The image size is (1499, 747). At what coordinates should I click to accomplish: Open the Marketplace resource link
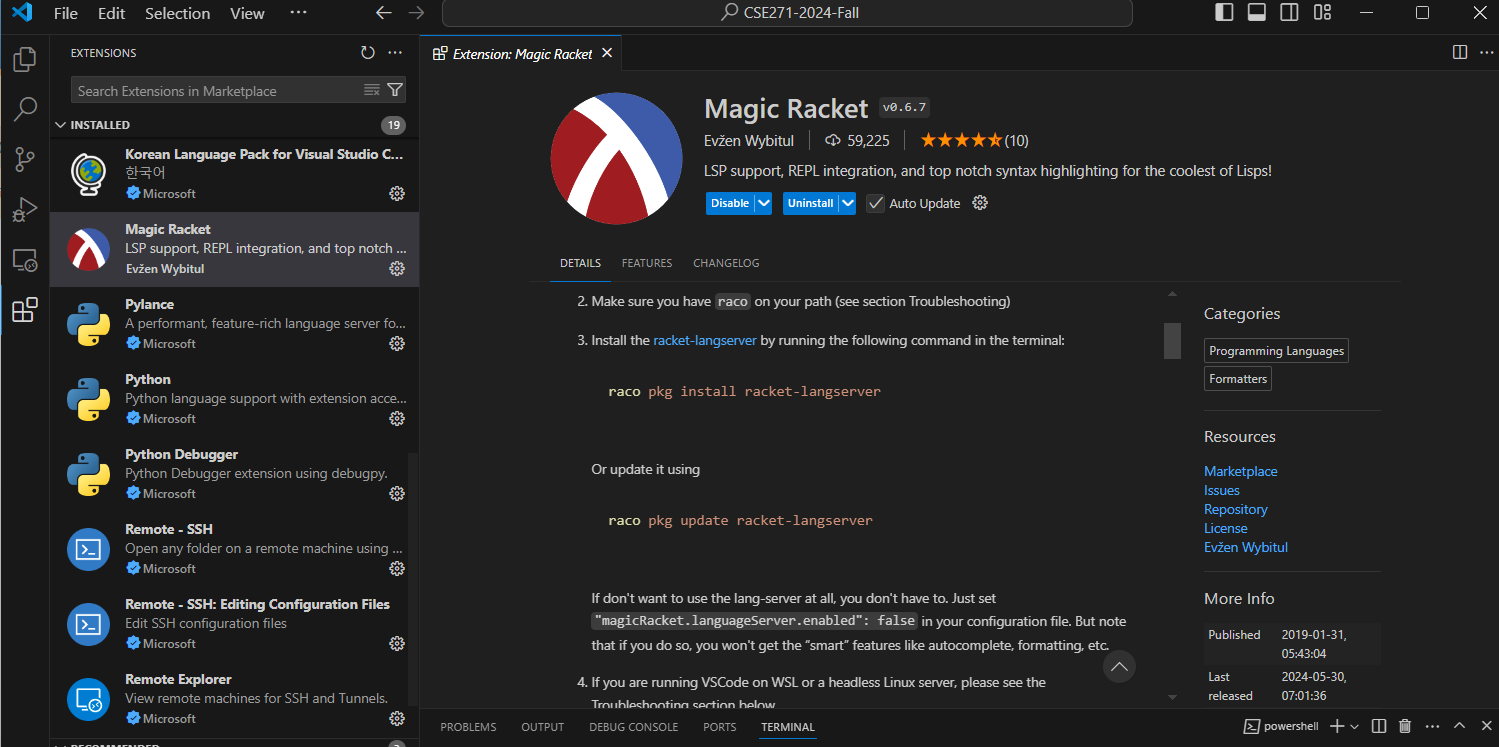(1241, 471)
